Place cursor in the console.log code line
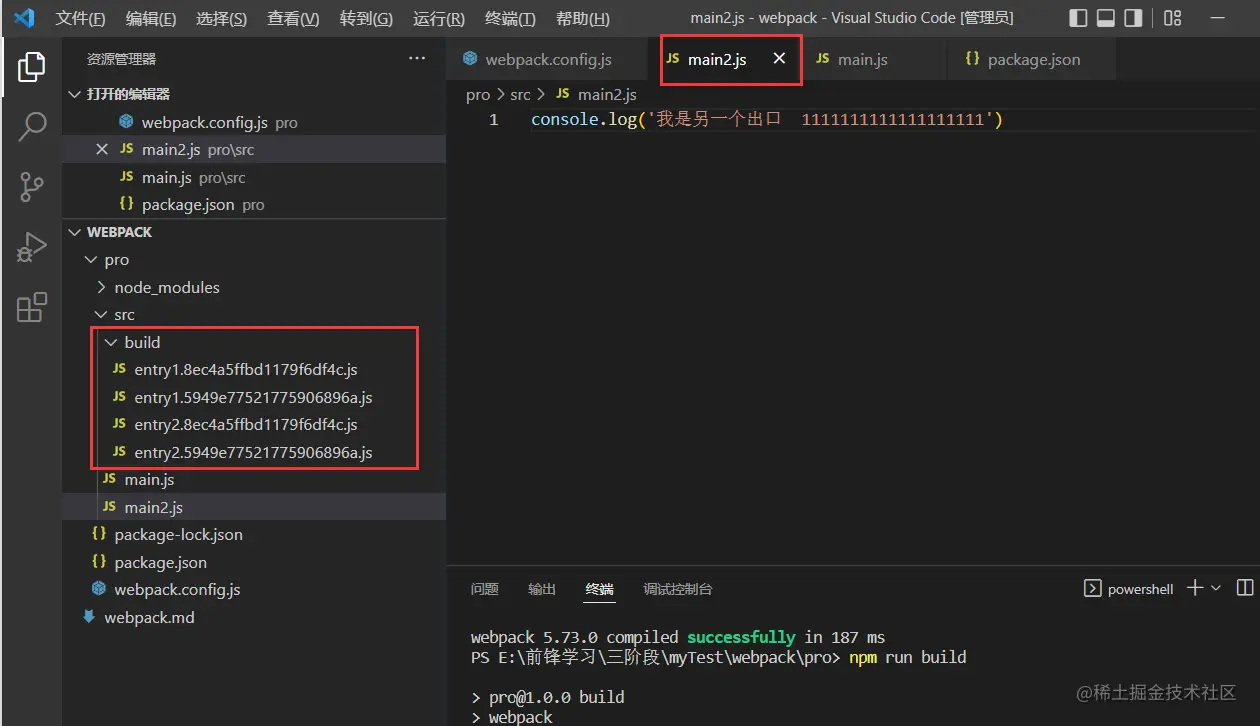Viewport: 1260px width, 726px height. 766,120
